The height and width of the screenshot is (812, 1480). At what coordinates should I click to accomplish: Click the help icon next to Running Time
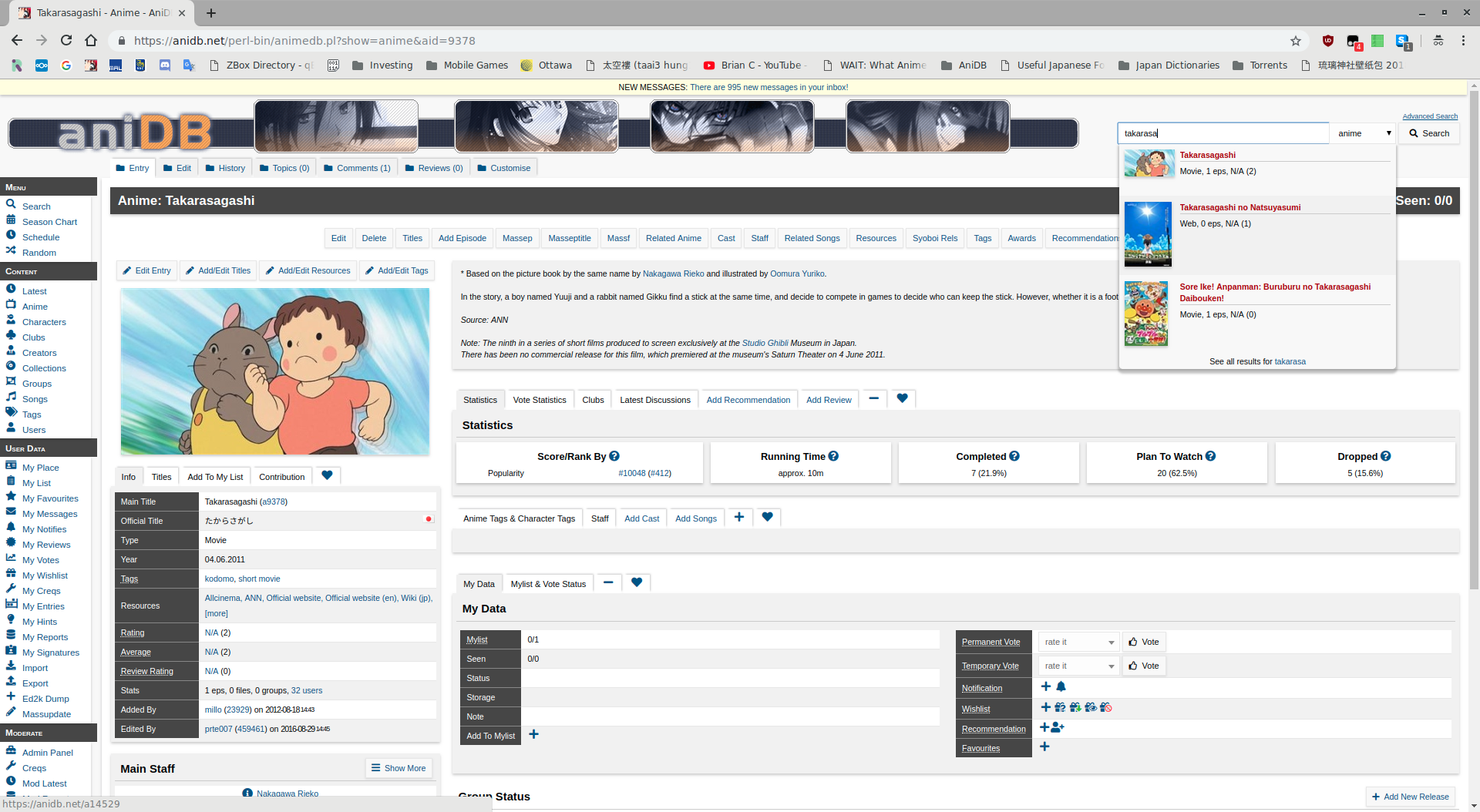pos(833,456)
